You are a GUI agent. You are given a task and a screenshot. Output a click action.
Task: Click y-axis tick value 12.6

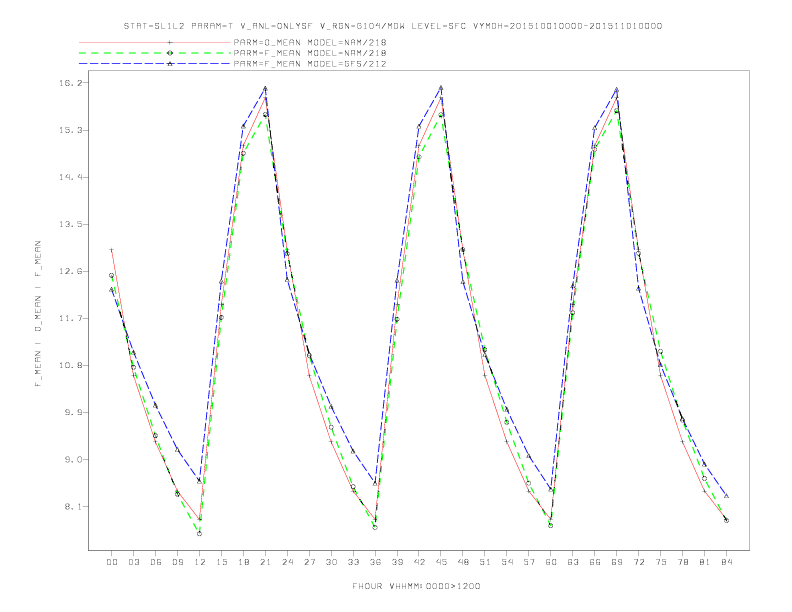point(70,271)
